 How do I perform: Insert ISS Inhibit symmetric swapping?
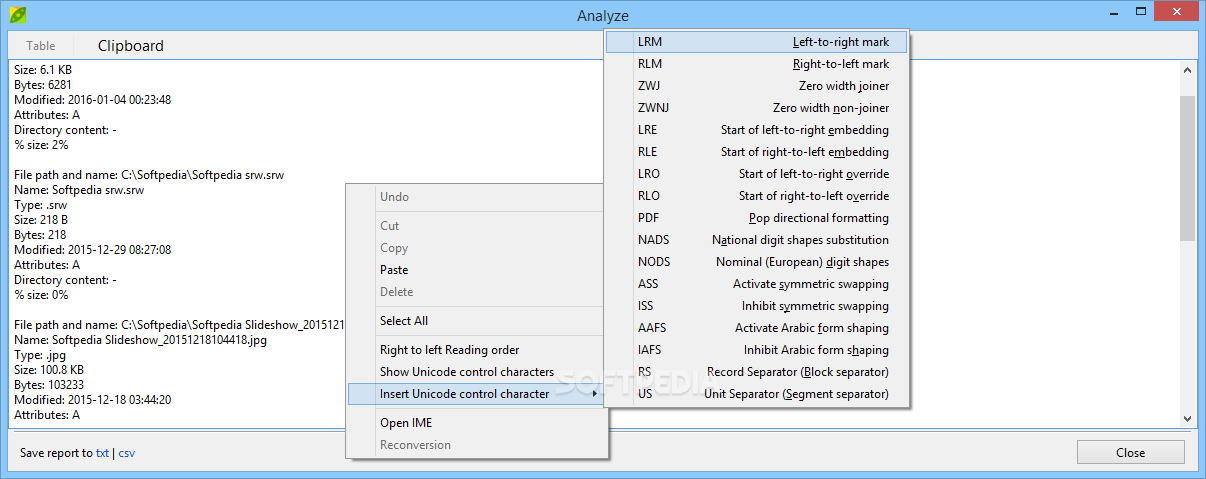click(757, 306)
